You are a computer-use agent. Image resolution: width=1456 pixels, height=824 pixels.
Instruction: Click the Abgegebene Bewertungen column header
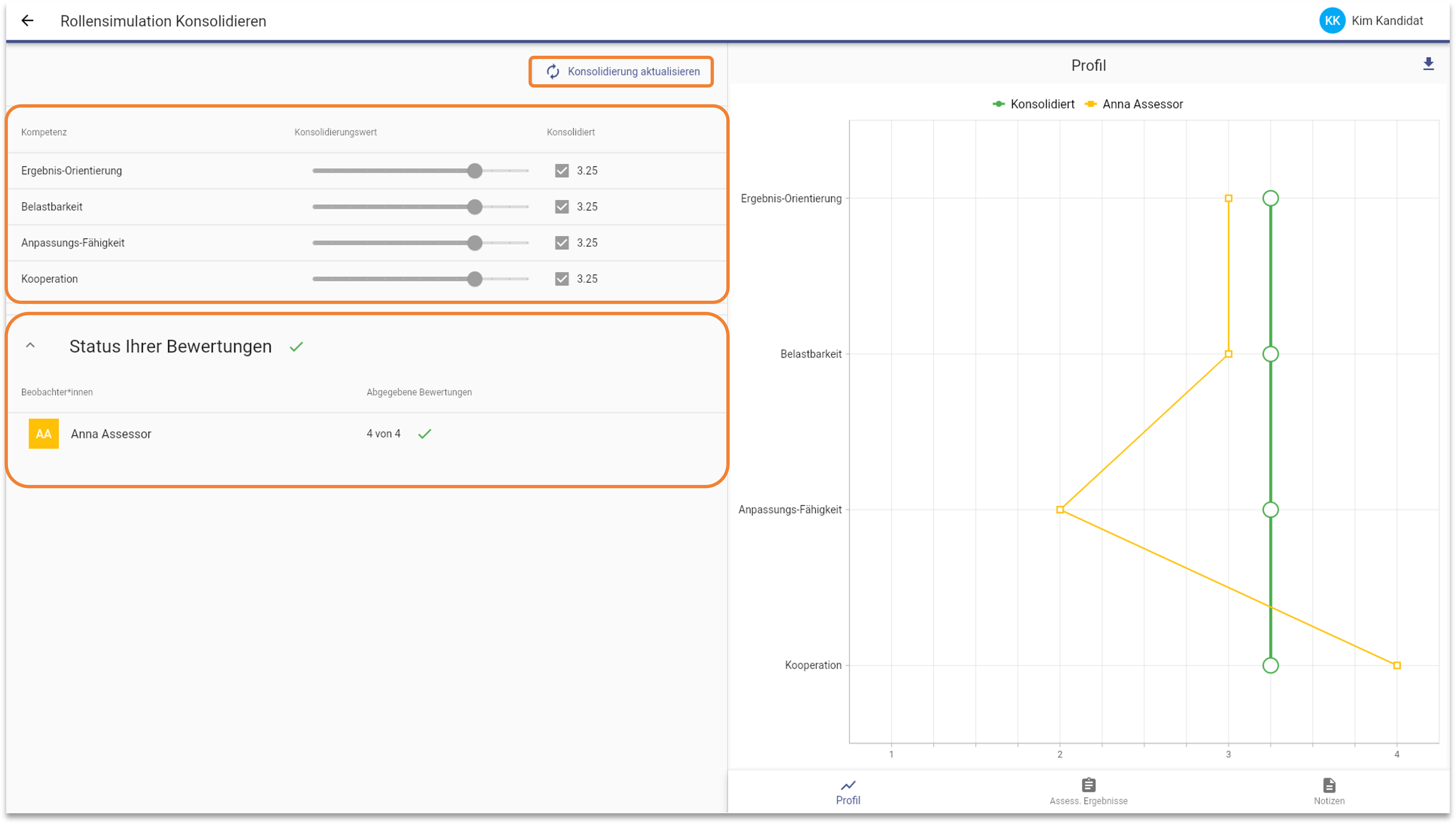click(419, 392)
